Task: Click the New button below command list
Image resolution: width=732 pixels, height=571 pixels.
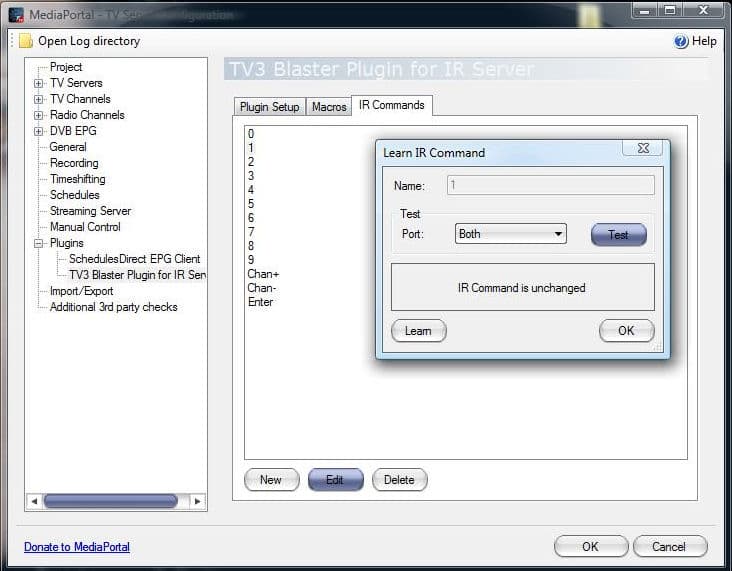Action: 271,480
